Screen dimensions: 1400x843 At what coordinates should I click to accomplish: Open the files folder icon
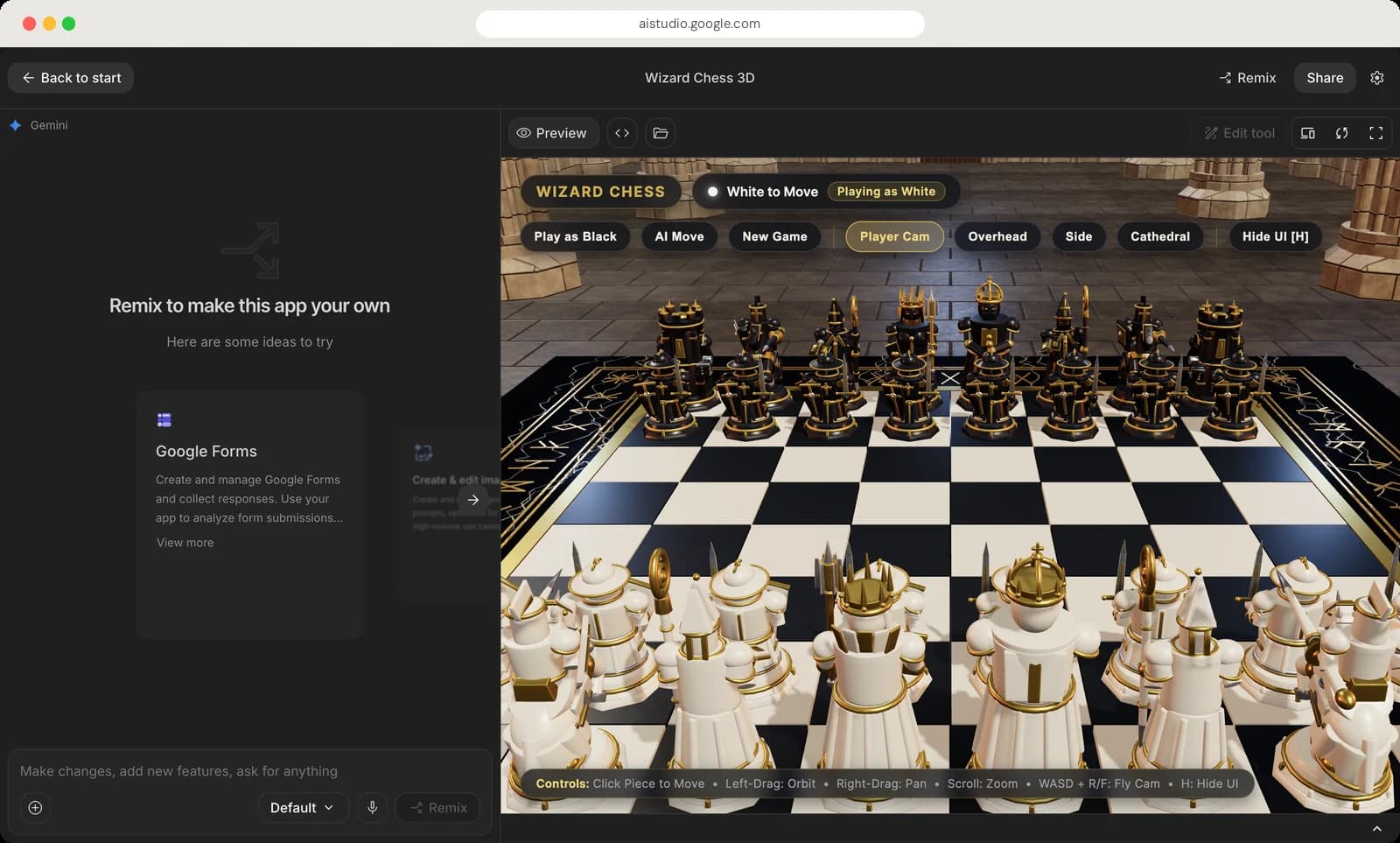(661, 133)
